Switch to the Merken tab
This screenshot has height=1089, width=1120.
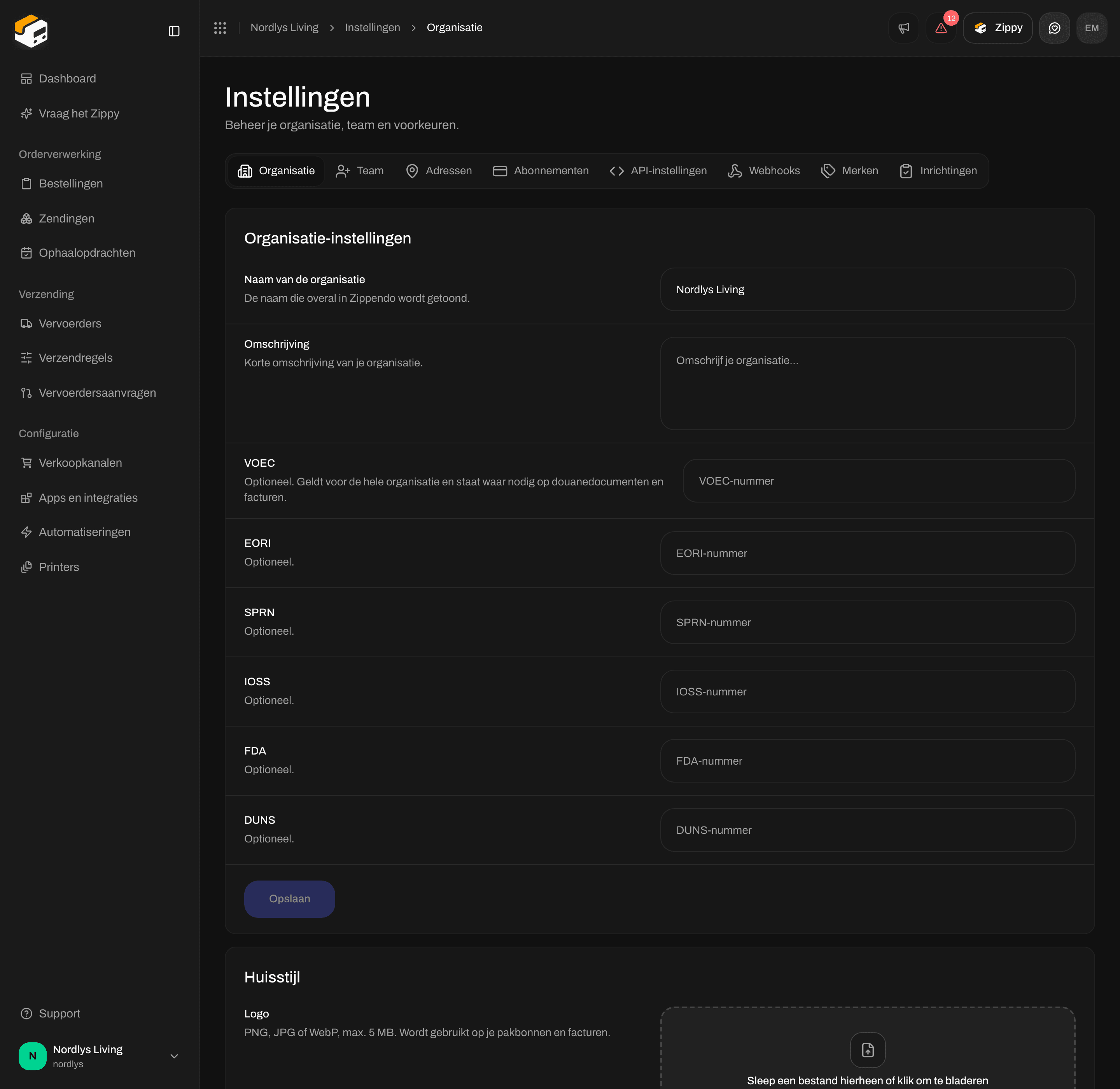tap(849, 171)
